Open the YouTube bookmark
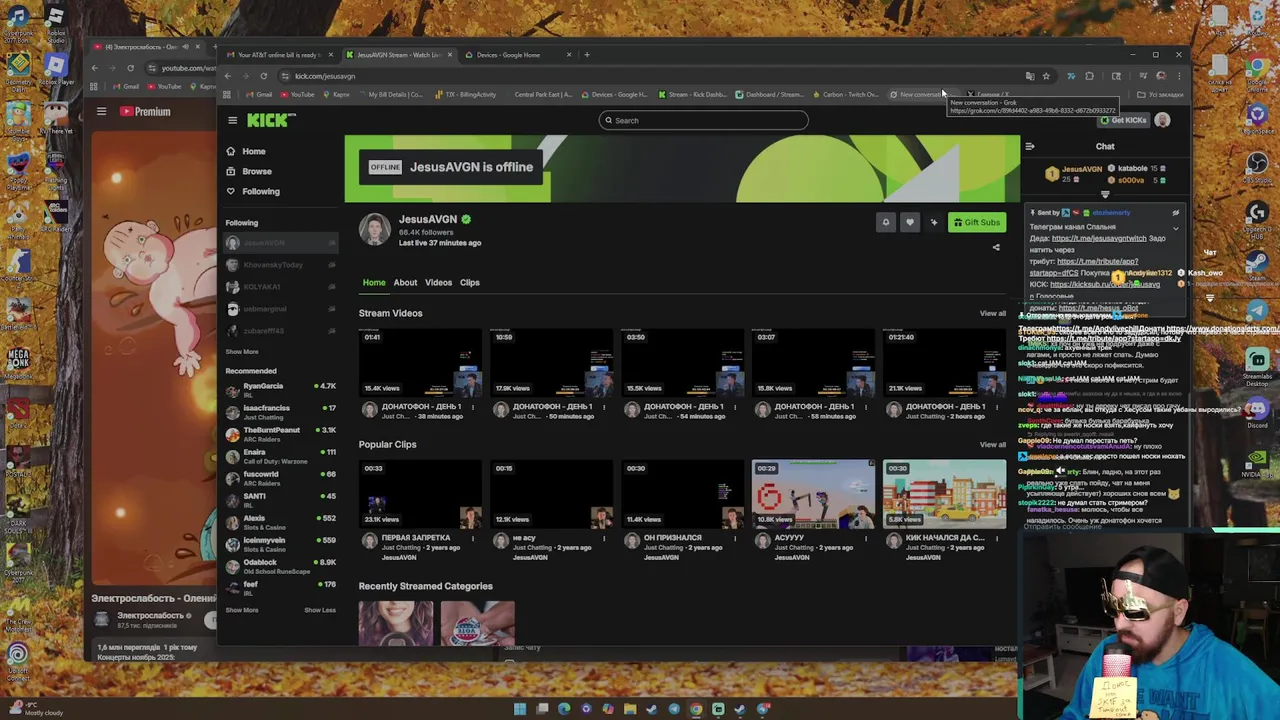1280x720 pixels. click(x=297, y=95)
